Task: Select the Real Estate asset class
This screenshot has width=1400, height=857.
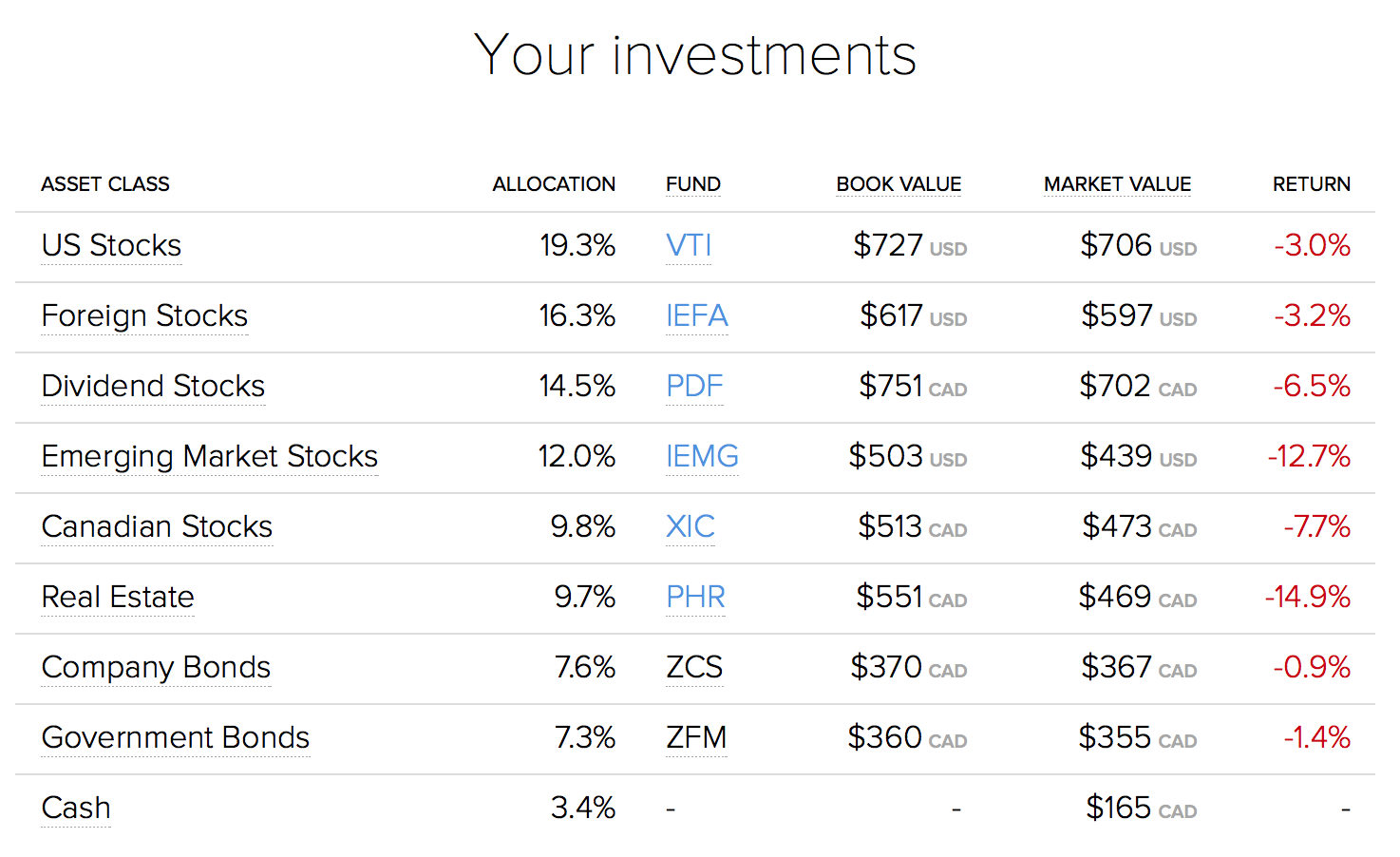Action: [118, 597]
